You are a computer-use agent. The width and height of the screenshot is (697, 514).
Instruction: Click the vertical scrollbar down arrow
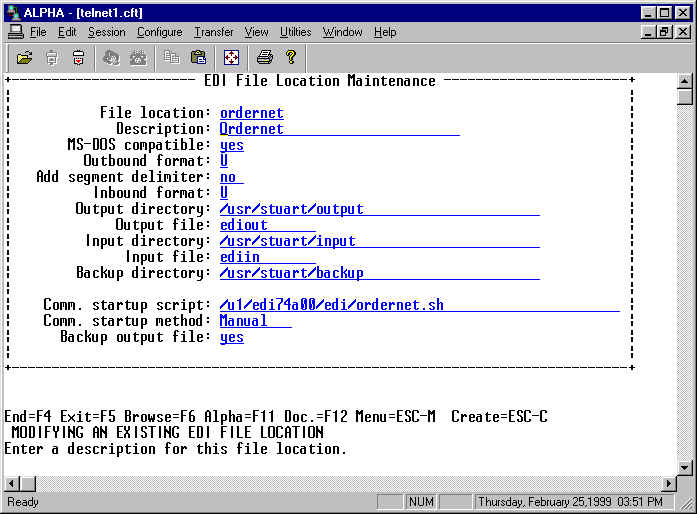(x=685, y=467)
